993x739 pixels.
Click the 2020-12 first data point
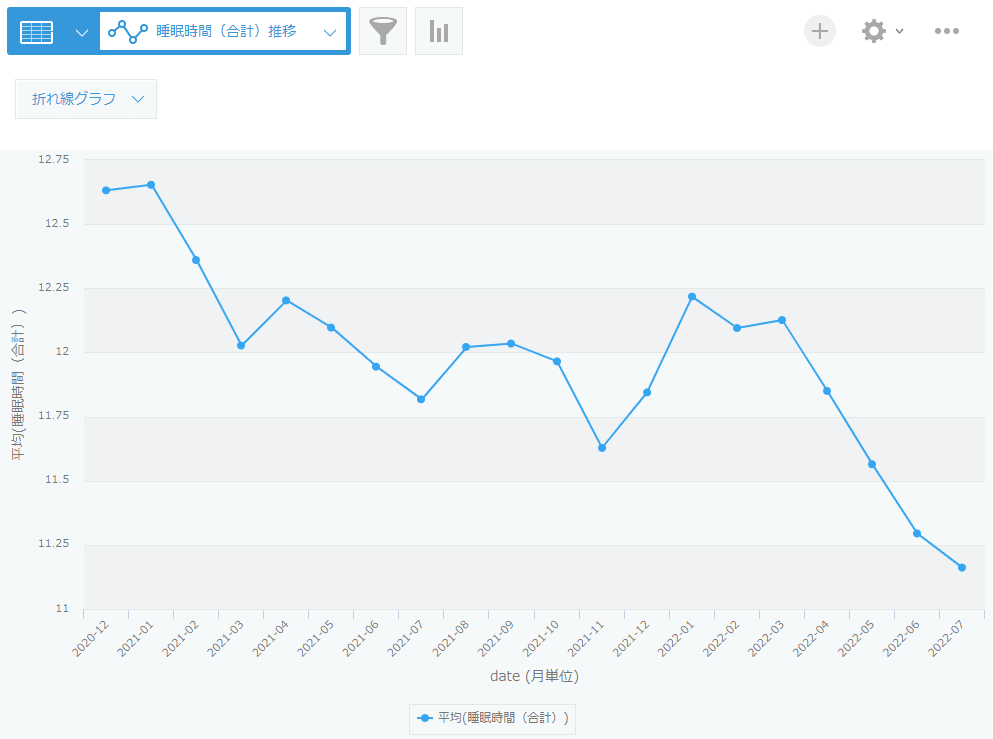pyautogui.click(x=106, y=190)
